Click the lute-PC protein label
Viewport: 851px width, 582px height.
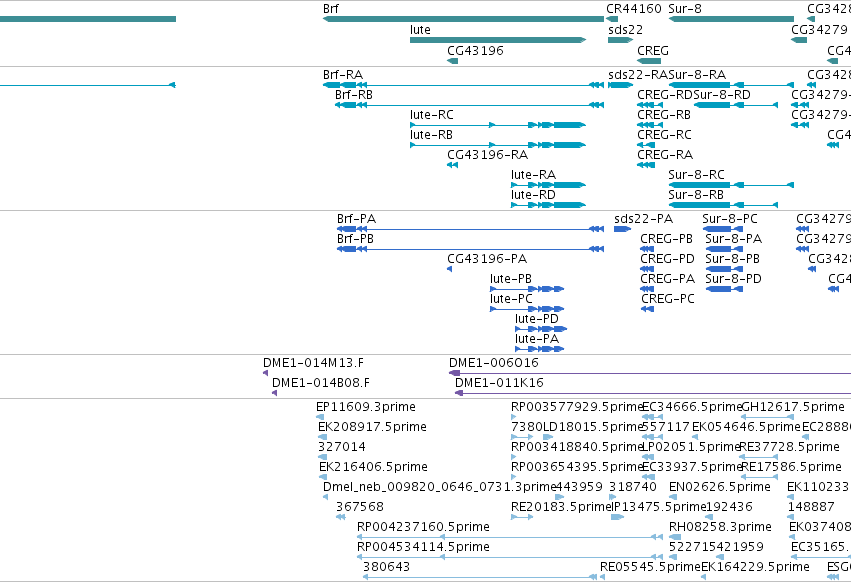[x=511, y=299]
